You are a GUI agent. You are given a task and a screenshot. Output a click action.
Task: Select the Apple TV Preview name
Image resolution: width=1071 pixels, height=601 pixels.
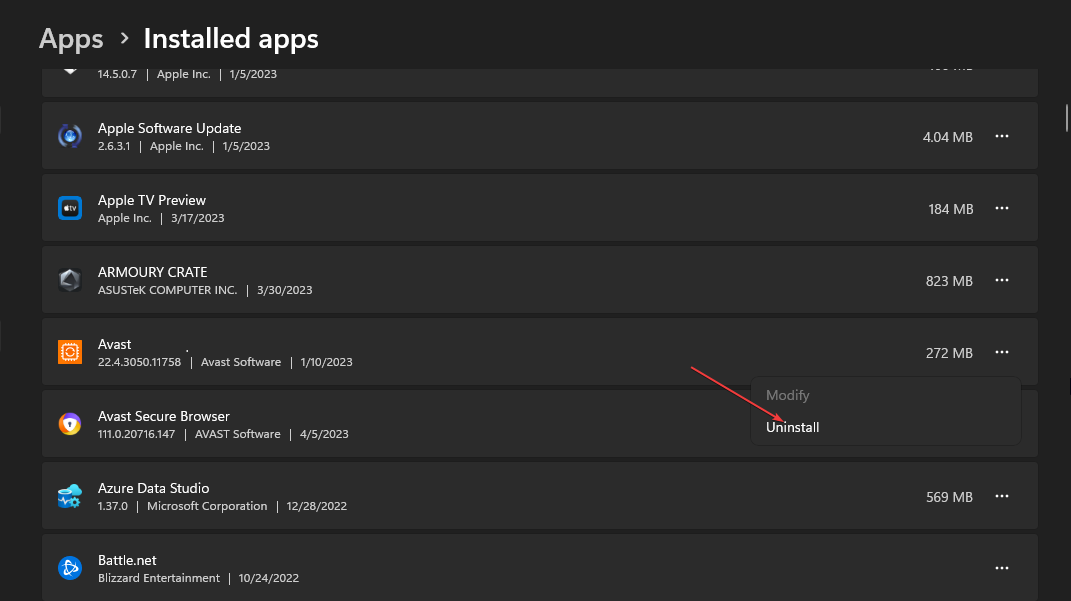coord(152,200)
